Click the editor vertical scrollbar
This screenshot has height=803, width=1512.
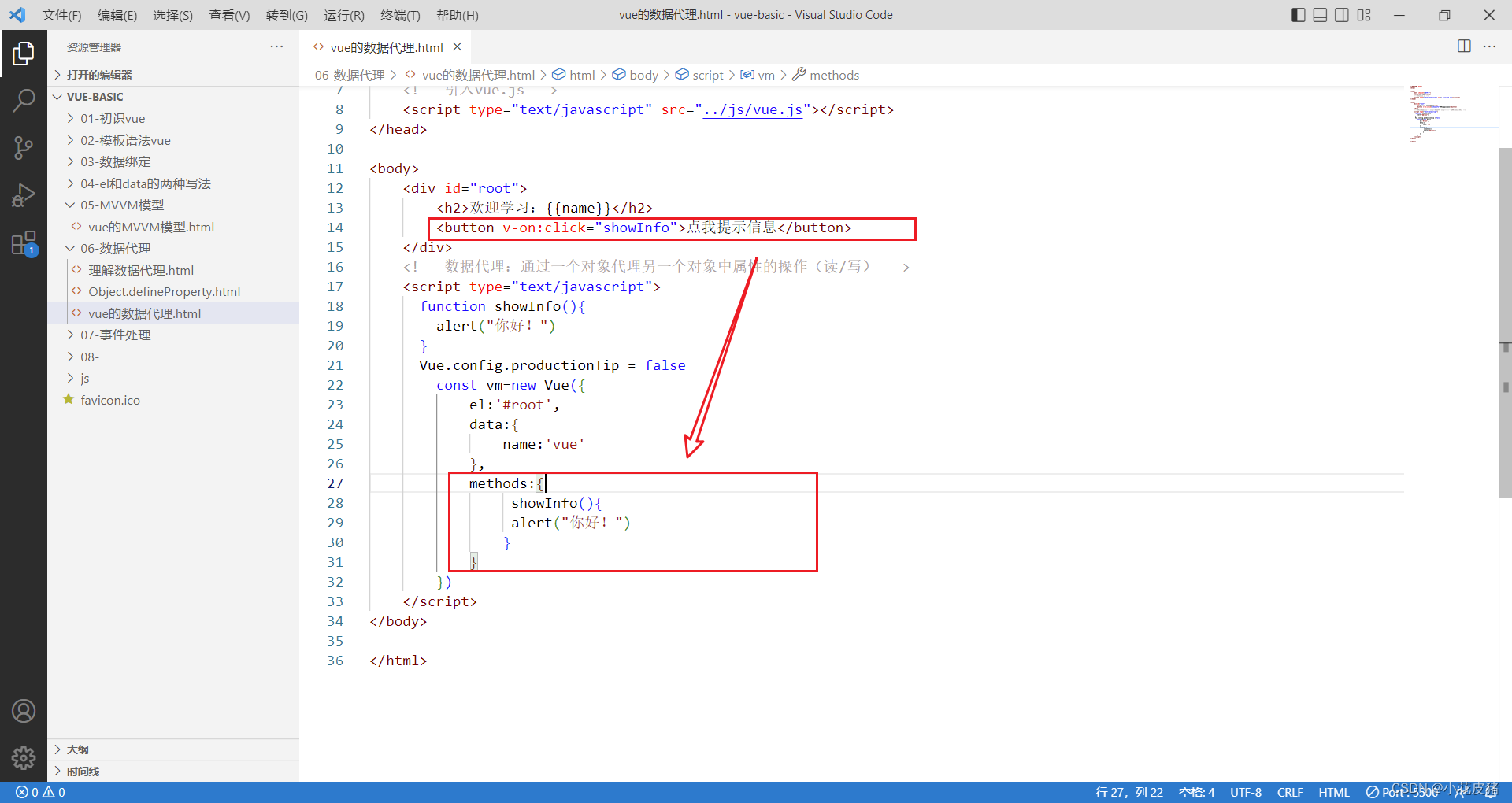[x=1505, y=323]
